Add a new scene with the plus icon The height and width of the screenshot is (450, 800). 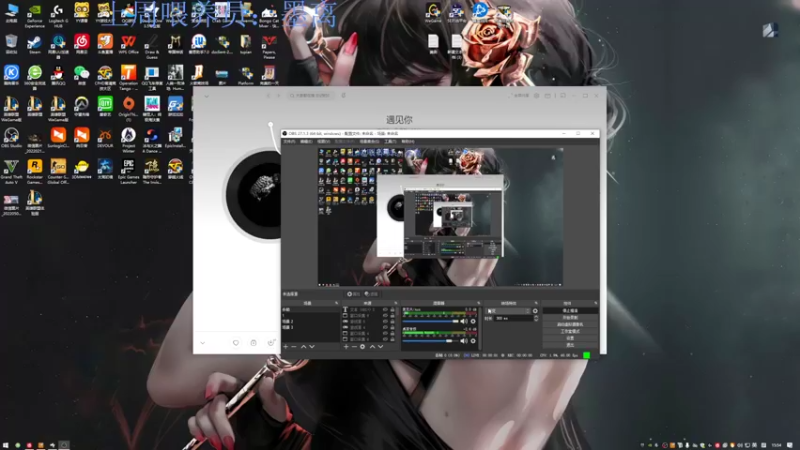[286, 346]
